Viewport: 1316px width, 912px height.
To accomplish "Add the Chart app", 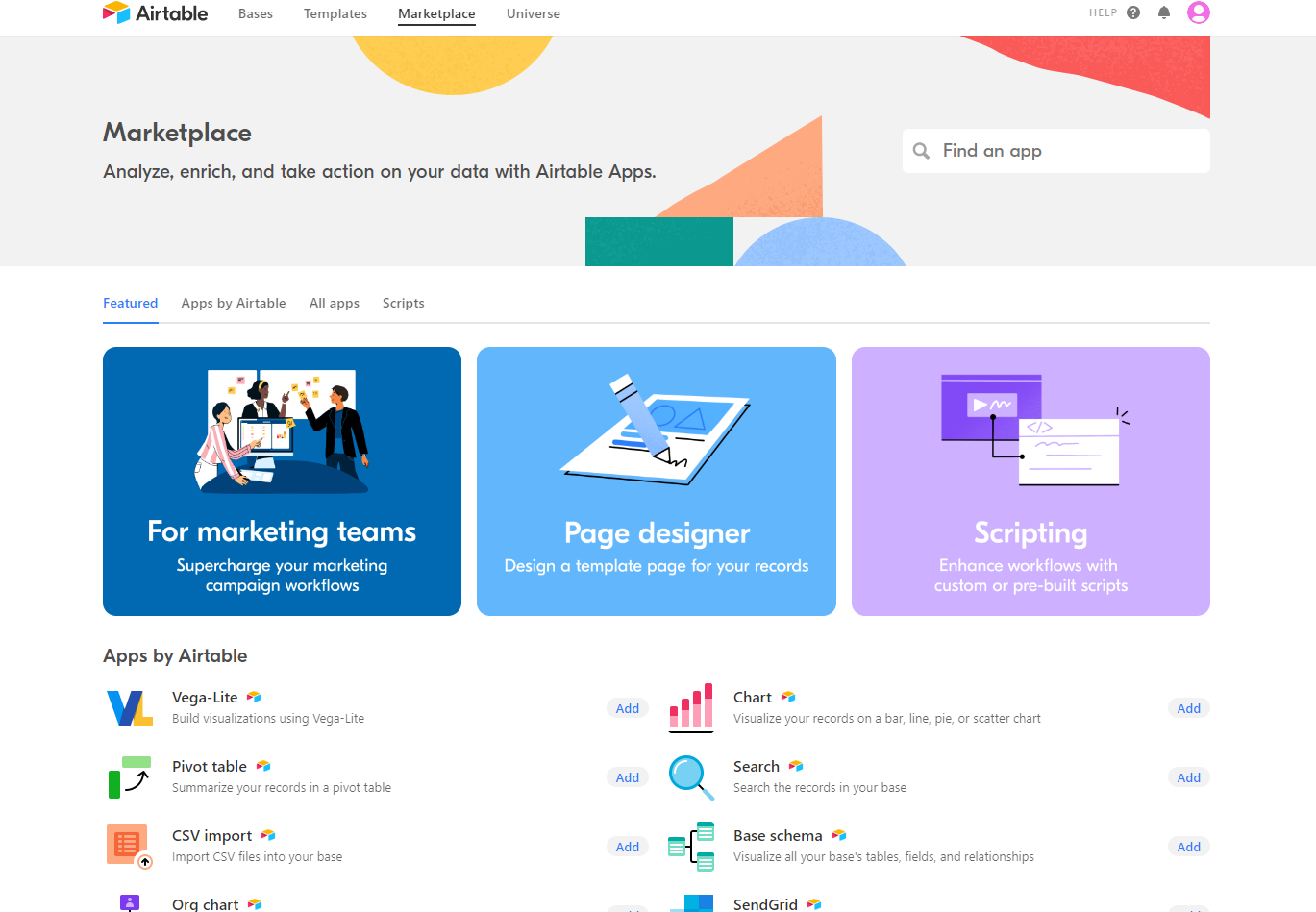I will pos(1189,708).
